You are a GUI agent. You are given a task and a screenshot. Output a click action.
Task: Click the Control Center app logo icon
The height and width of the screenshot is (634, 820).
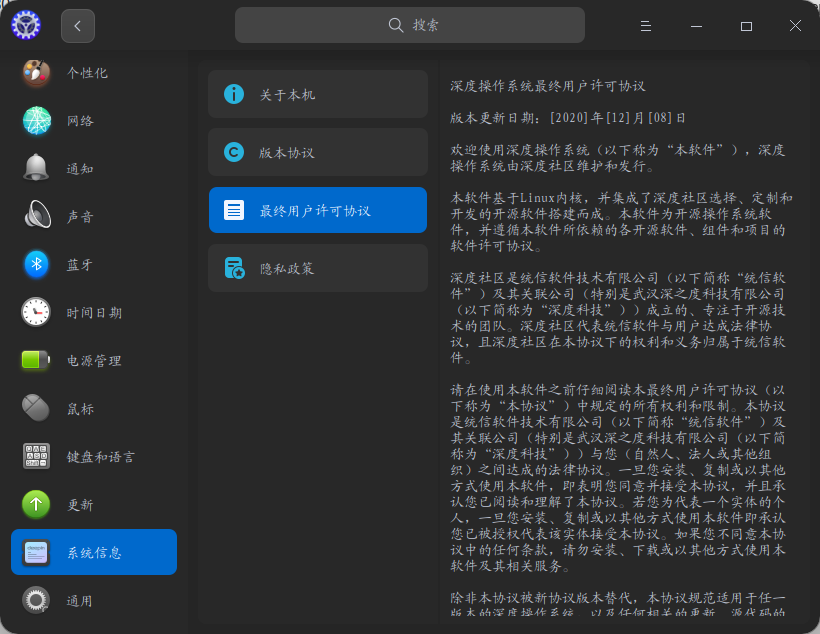click(26, 26)
